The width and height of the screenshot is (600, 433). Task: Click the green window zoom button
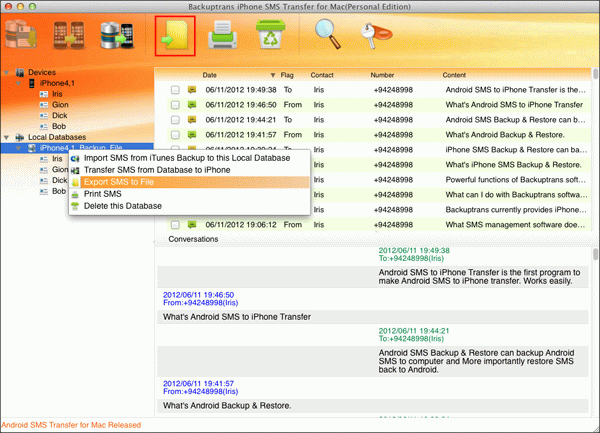point(33,7)
